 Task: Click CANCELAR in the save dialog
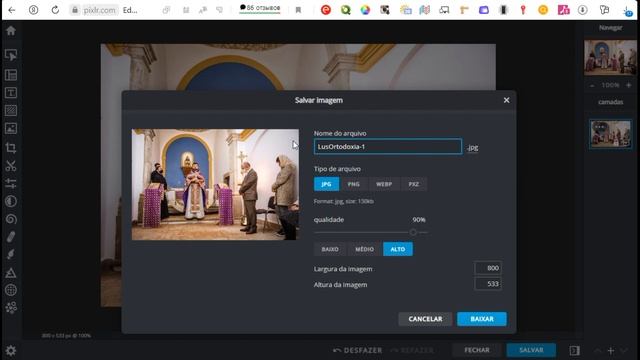[425, 319]
